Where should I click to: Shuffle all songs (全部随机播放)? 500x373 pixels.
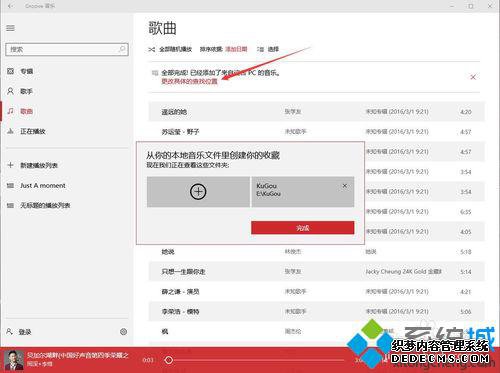click(x=170, y=49)
